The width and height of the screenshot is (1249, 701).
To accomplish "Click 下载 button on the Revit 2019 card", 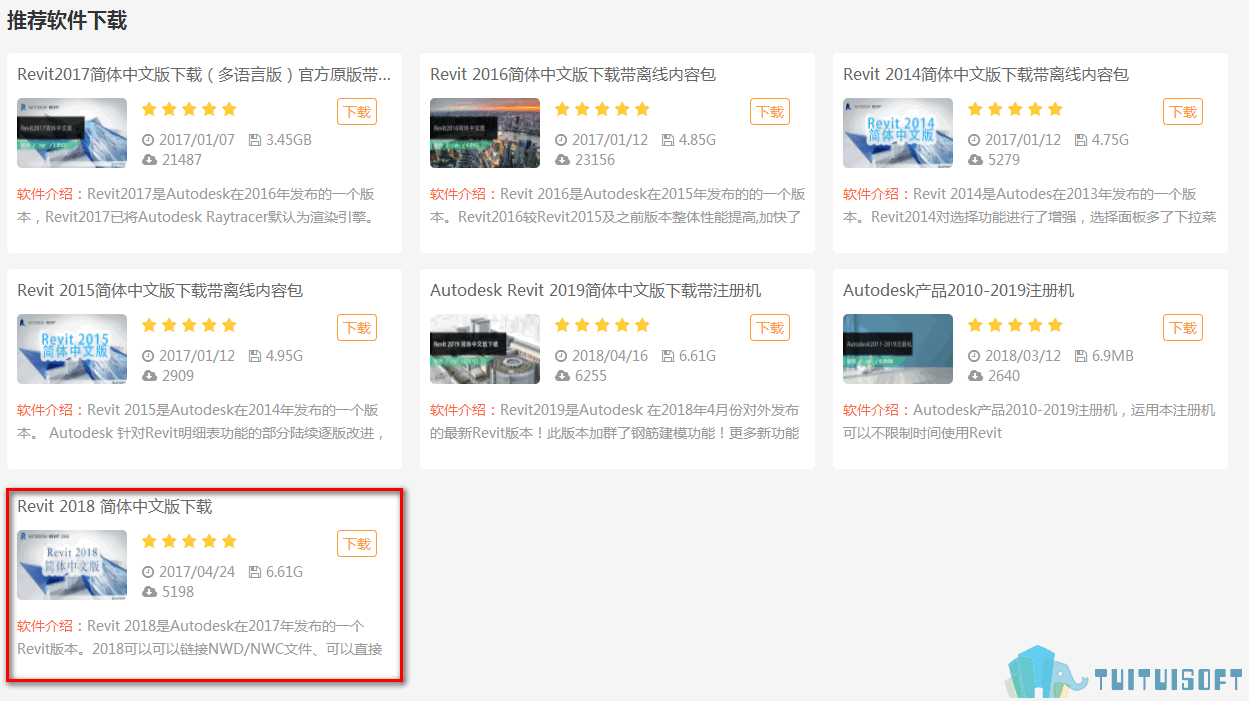I will pyautogui.click(x=770, y=328).
